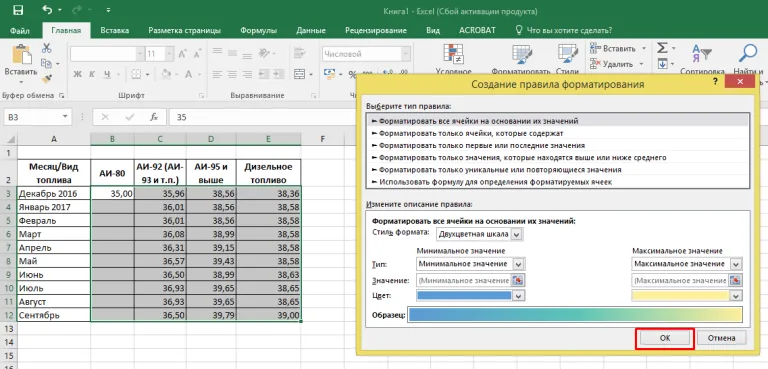768x369 pixels.
Task: Open Форматировать как таблицу icon
Action: pos(522,60)
